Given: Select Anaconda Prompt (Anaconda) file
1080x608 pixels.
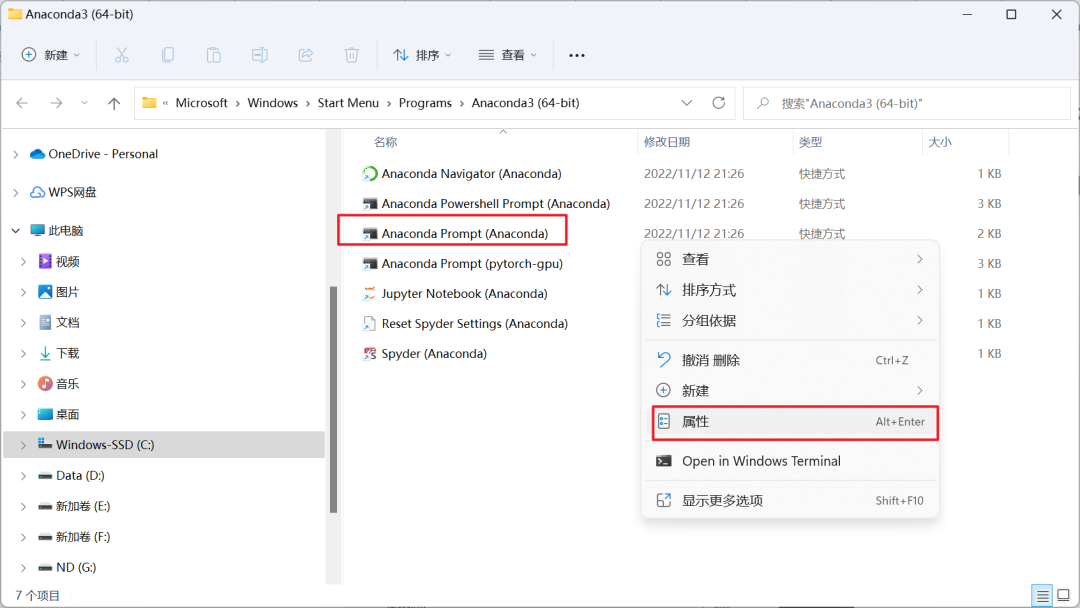Looking at the screenshot, I should point(465,233).
